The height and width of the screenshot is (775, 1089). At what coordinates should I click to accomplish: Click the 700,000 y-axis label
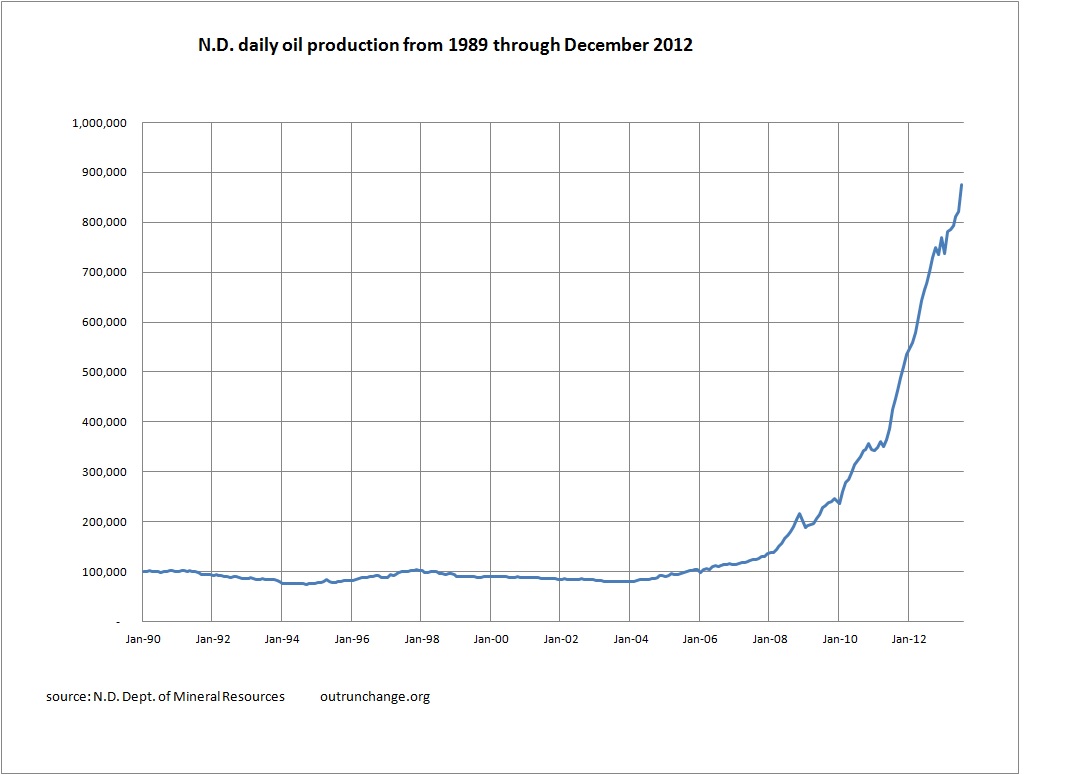(103, 272)
